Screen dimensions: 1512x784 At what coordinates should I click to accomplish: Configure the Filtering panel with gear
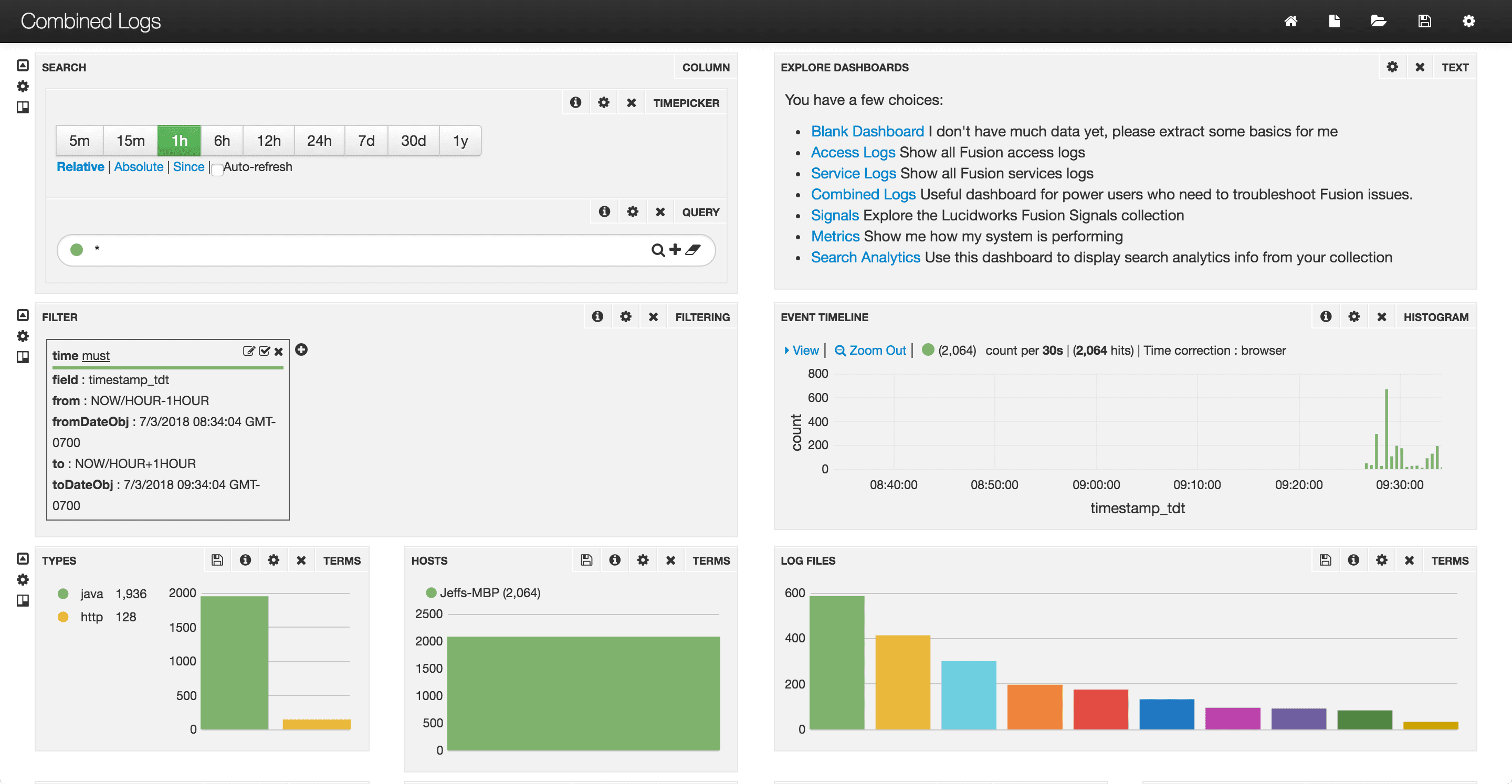(x=626, y=317)
